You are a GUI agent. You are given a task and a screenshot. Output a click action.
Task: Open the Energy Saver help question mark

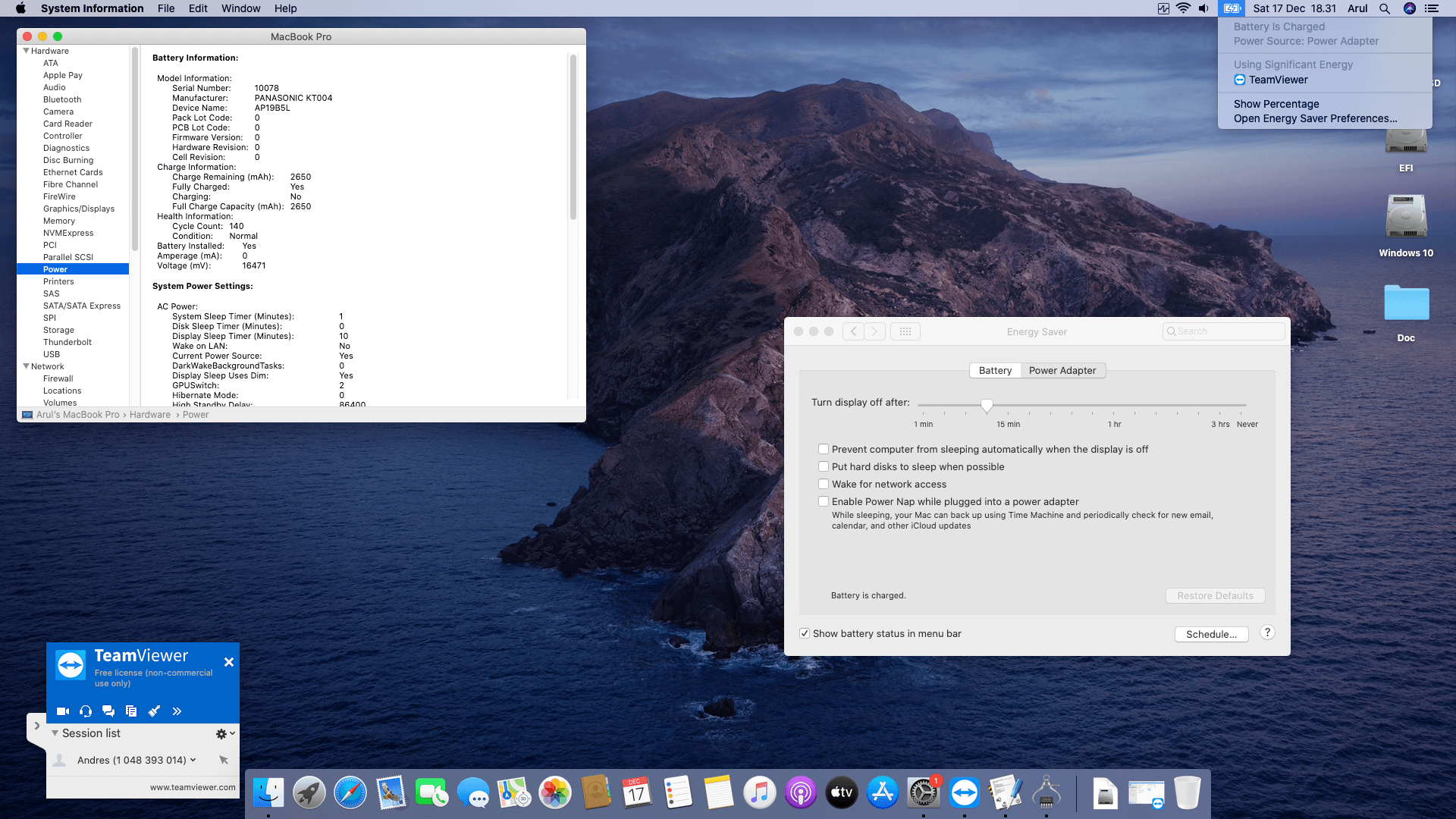[x=1267, y=632]
